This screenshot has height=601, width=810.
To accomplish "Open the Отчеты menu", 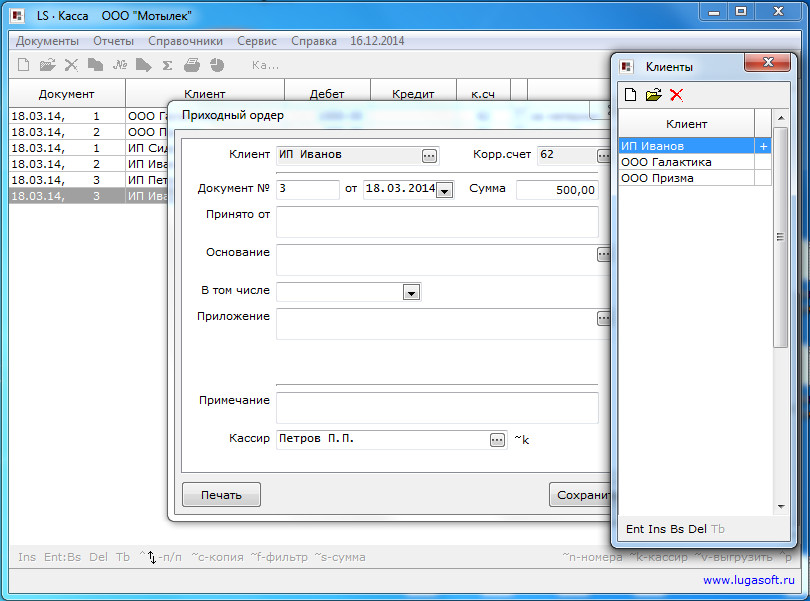I will click(x=113, y=41).
